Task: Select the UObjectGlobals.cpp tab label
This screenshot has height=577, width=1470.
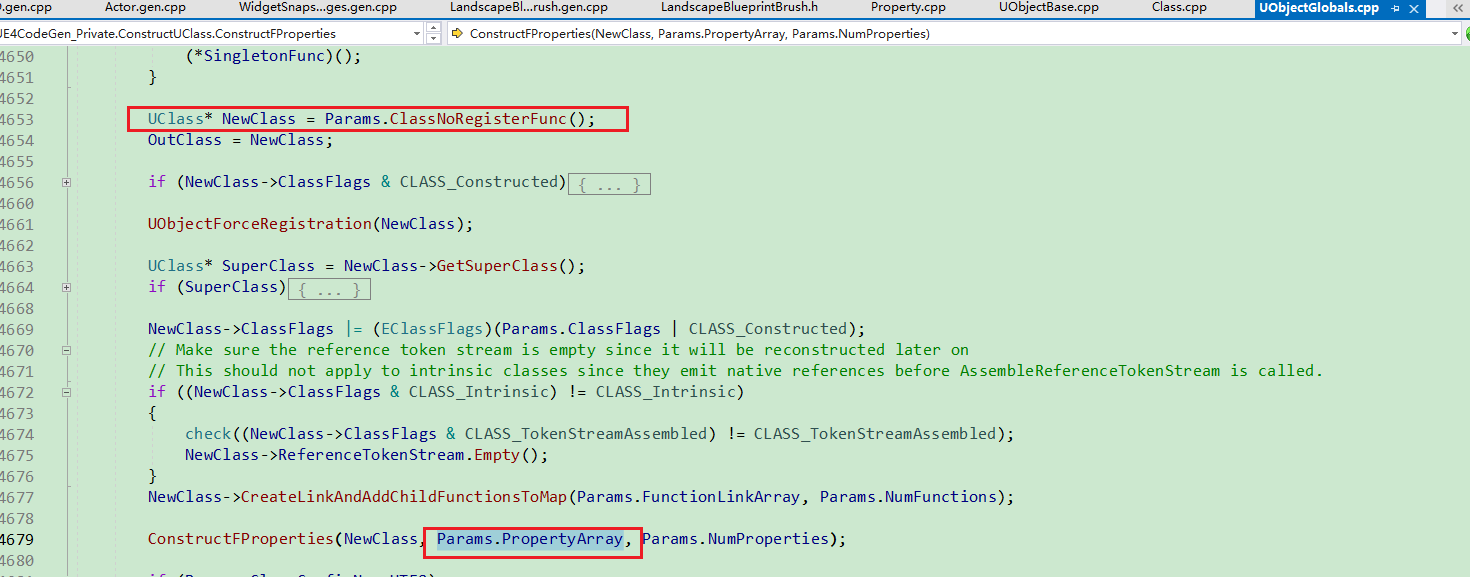Action: [1319, 7]
